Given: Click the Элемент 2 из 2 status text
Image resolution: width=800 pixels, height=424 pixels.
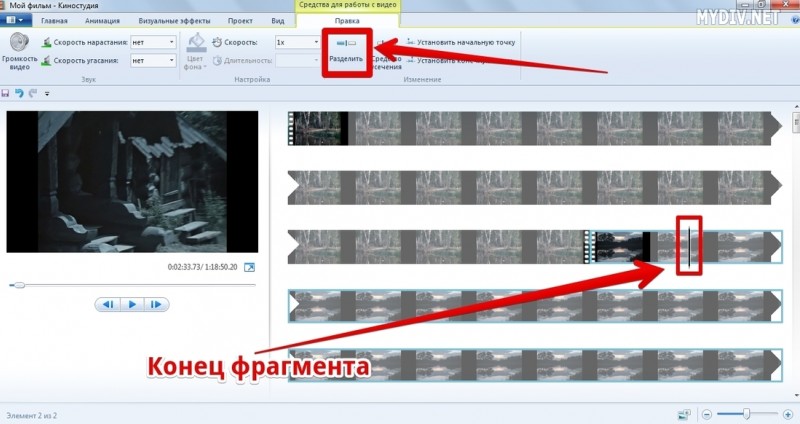Looking at the screenshot, I should click(x=32, y=415).
